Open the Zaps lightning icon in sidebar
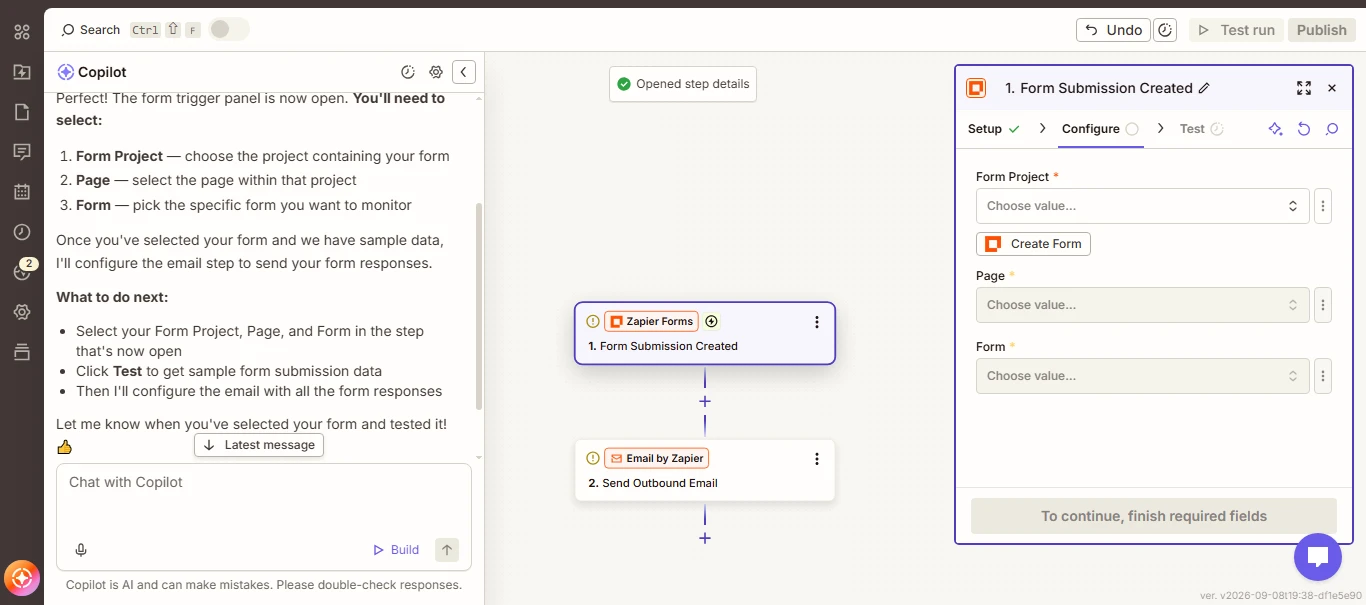Image resolution: width=1366 pixels, height=605 pixels. click(22, 72)
